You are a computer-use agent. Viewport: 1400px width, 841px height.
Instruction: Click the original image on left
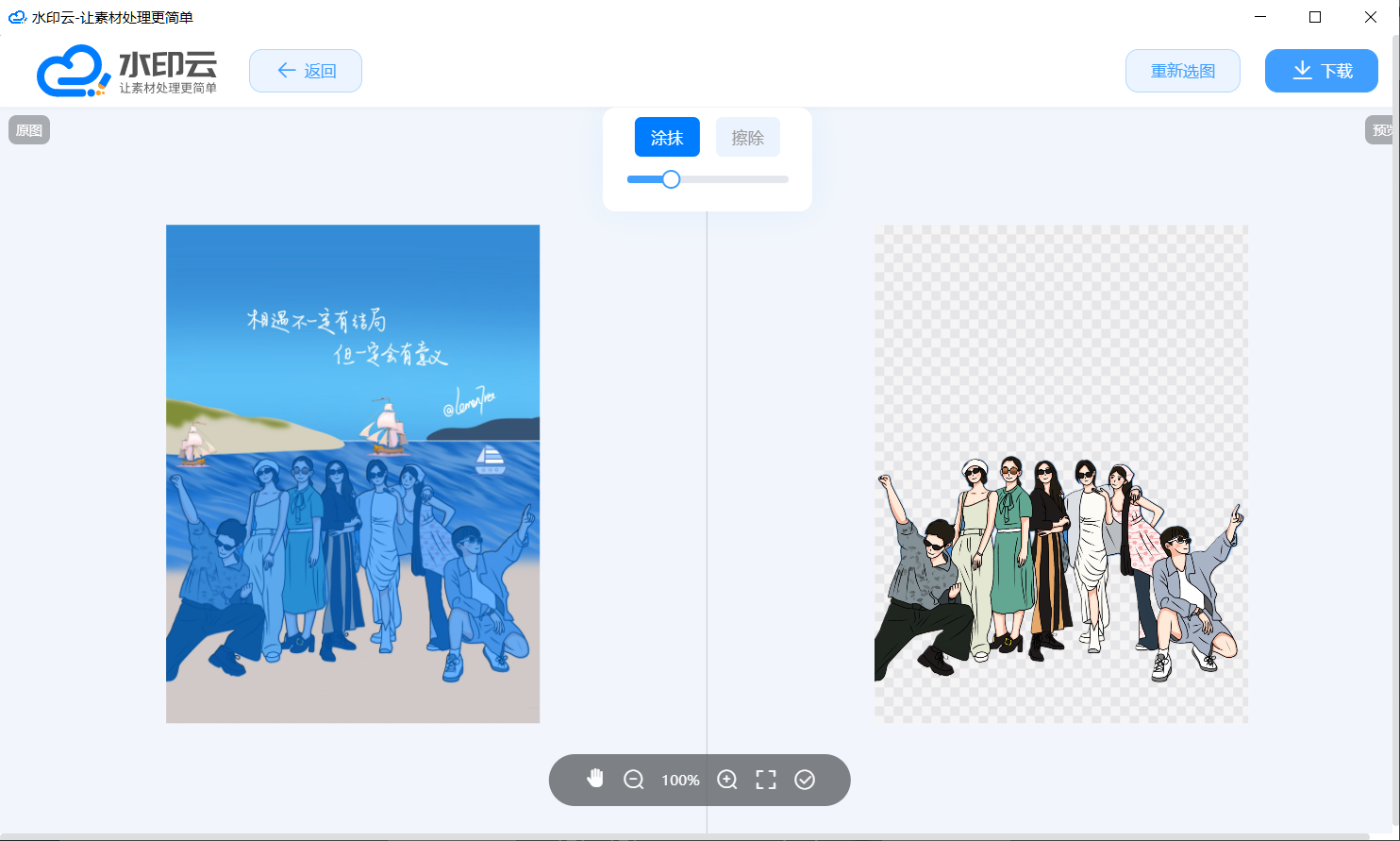(x=353, y=474)
